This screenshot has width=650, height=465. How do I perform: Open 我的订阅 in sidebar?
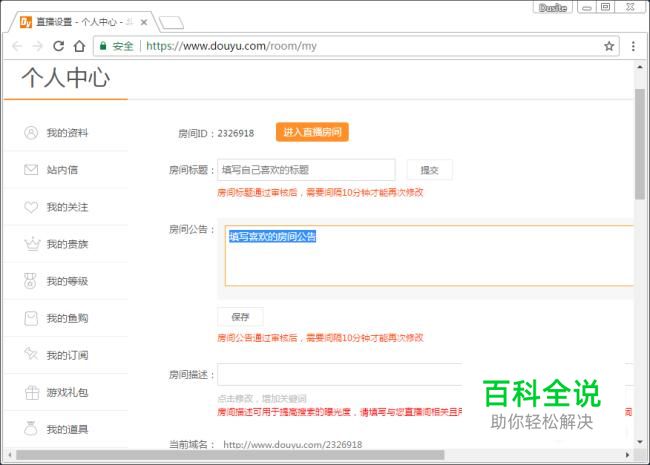(x=67, y=355)
